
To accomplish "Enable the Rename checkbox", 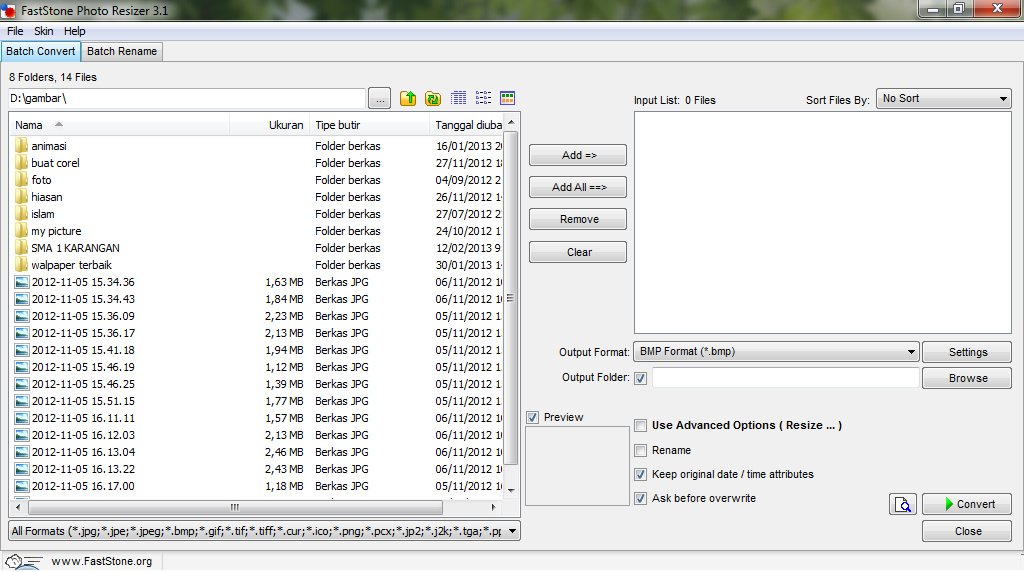I will click(641, 450).
